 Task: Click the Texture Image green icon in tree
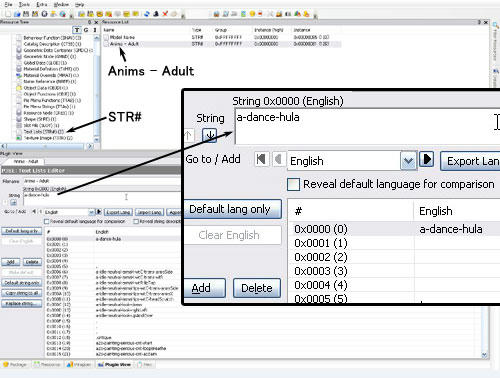coord(19,138)
